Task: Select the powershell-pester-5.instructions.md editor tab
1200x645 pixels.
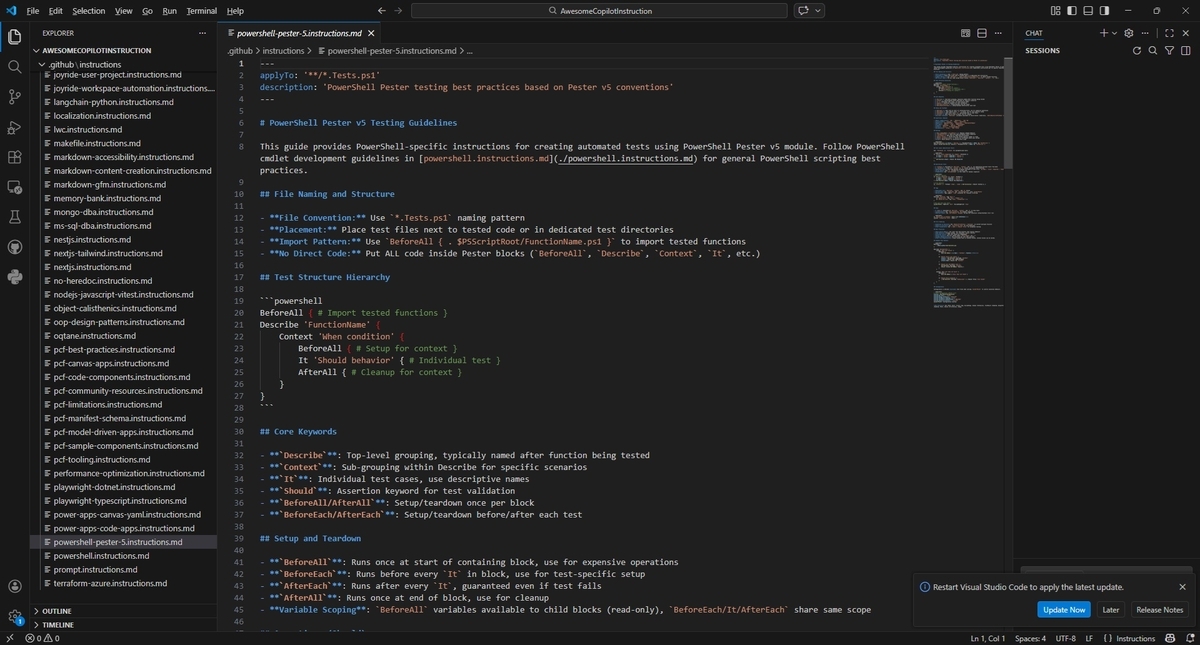Action: pyautogui.click(x=299, y=33)
